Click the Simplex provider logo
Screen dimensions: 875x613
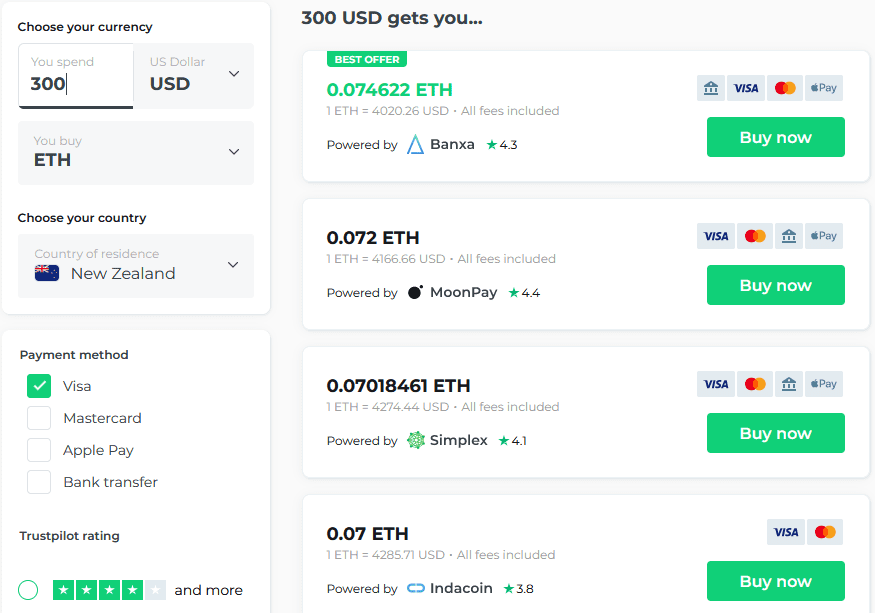tap(448, 440)
